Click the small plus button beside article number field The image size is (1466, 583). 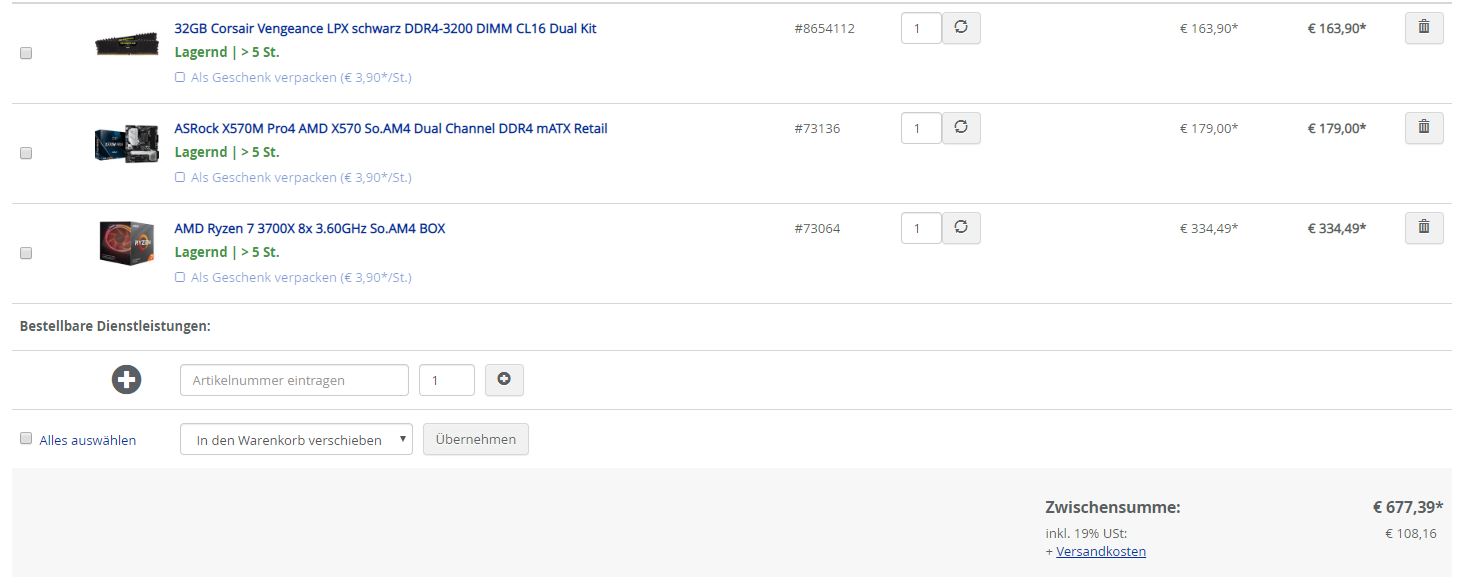tap(504, 380)
